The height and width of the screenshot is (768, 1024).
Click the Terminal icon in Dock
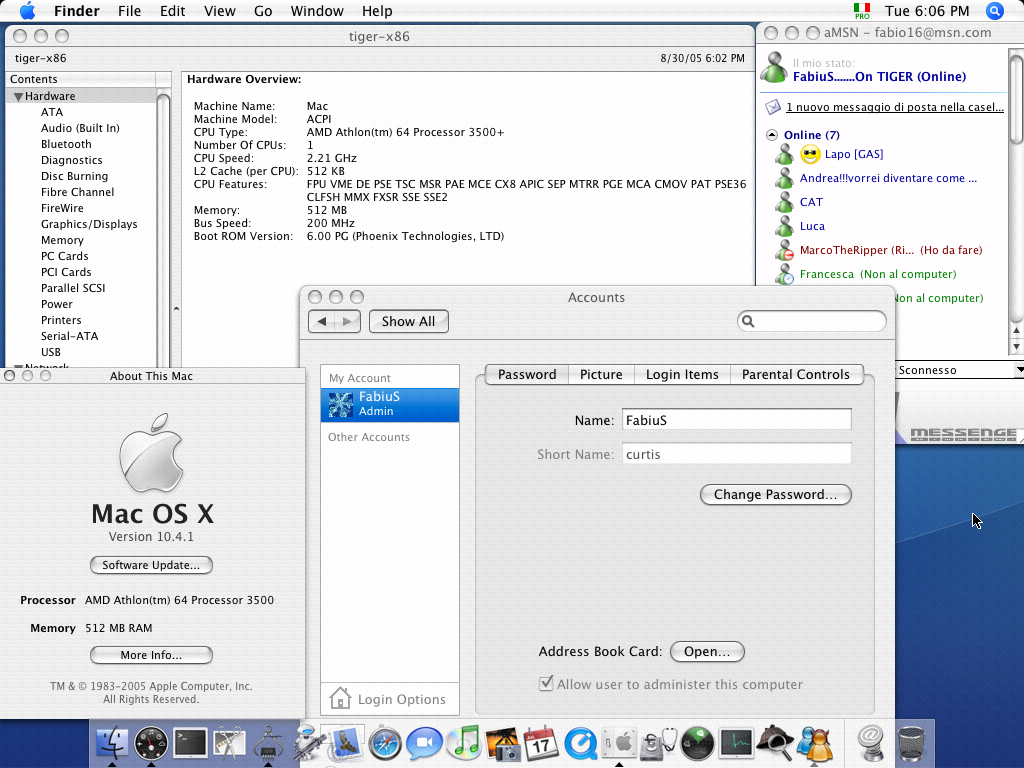(190, 743)
